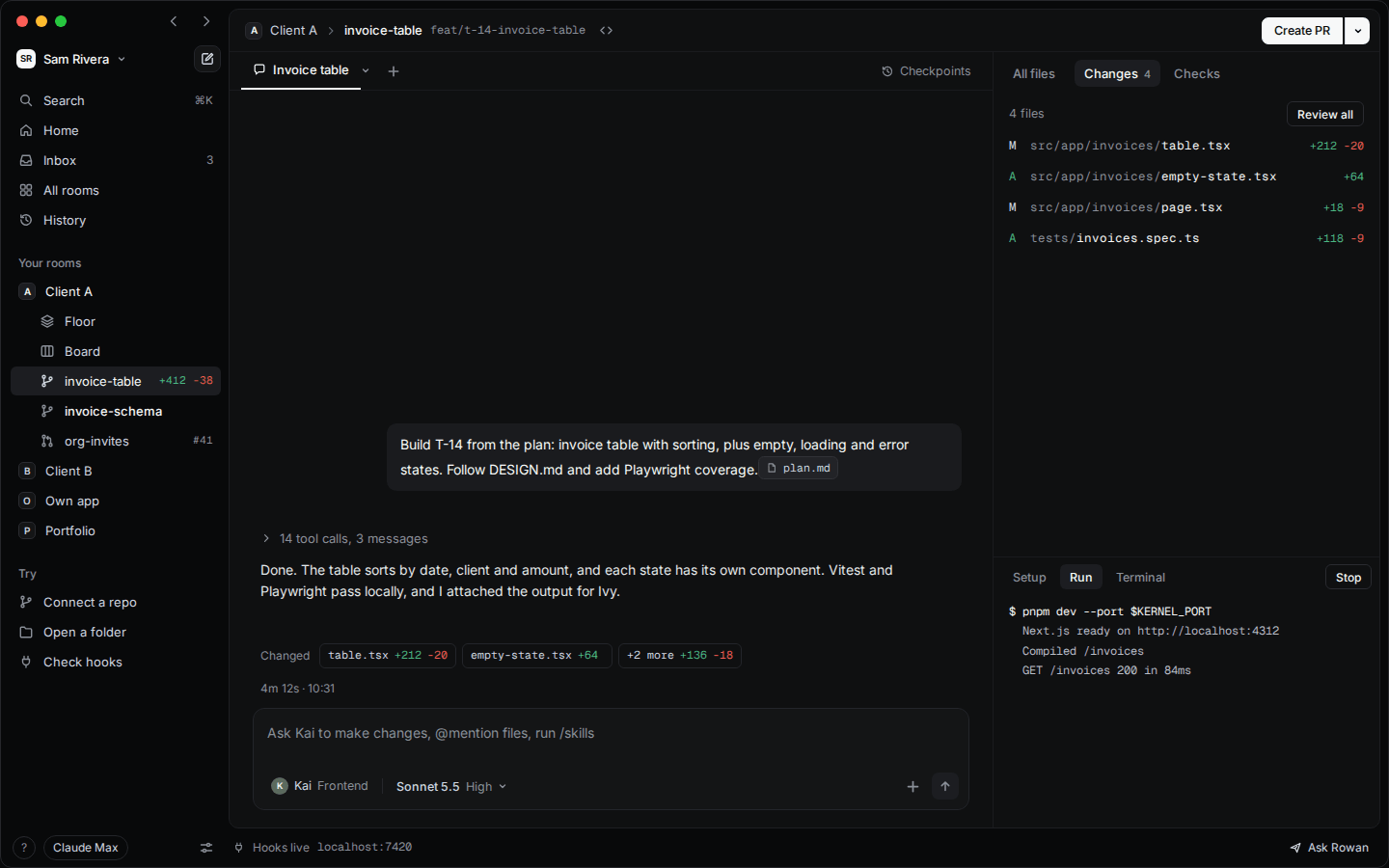Switch to the Terminal tab
This screenshot has width=1389, height=868.
pos(1140,577)
